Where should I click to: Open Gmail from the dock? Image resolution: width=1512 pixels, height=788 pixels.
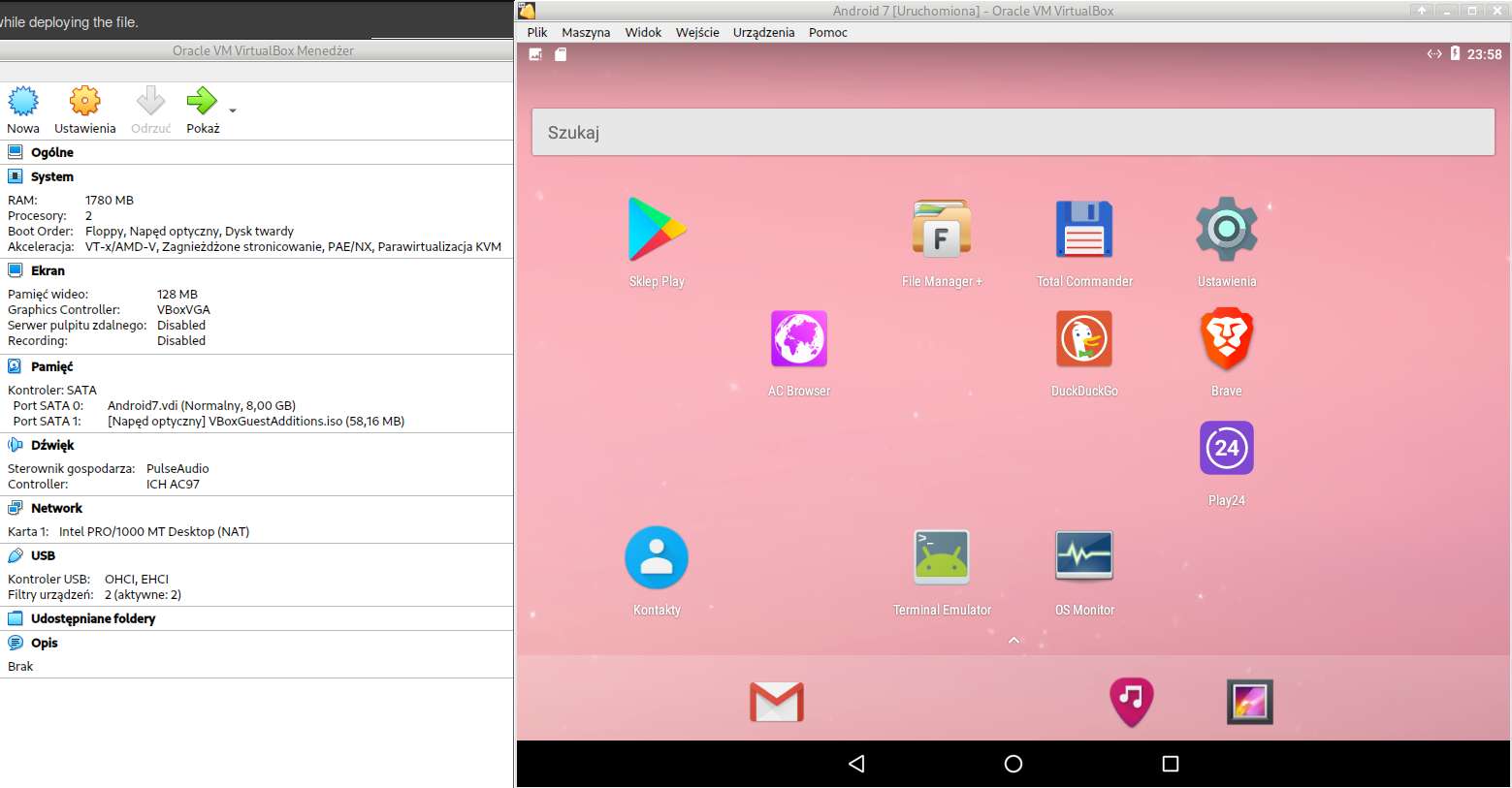(x=777, y=702)
